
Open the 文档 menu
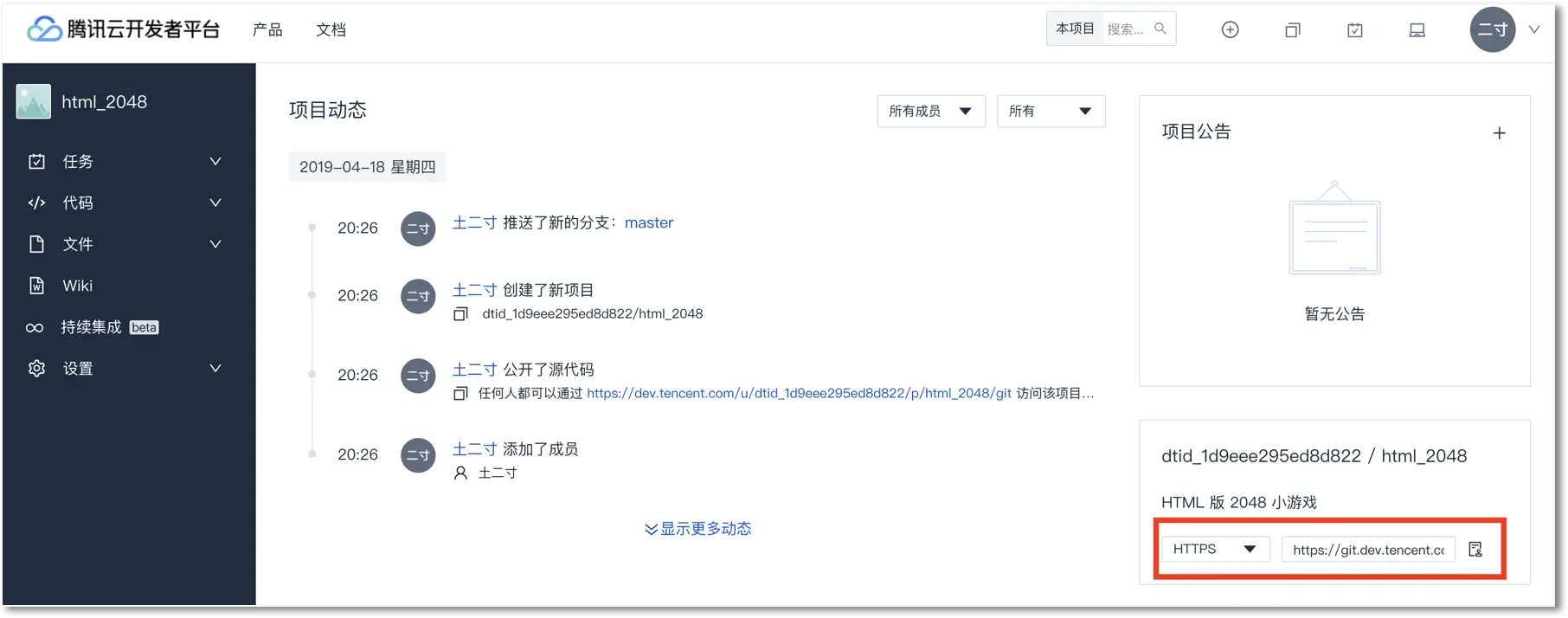pos(331,29)
